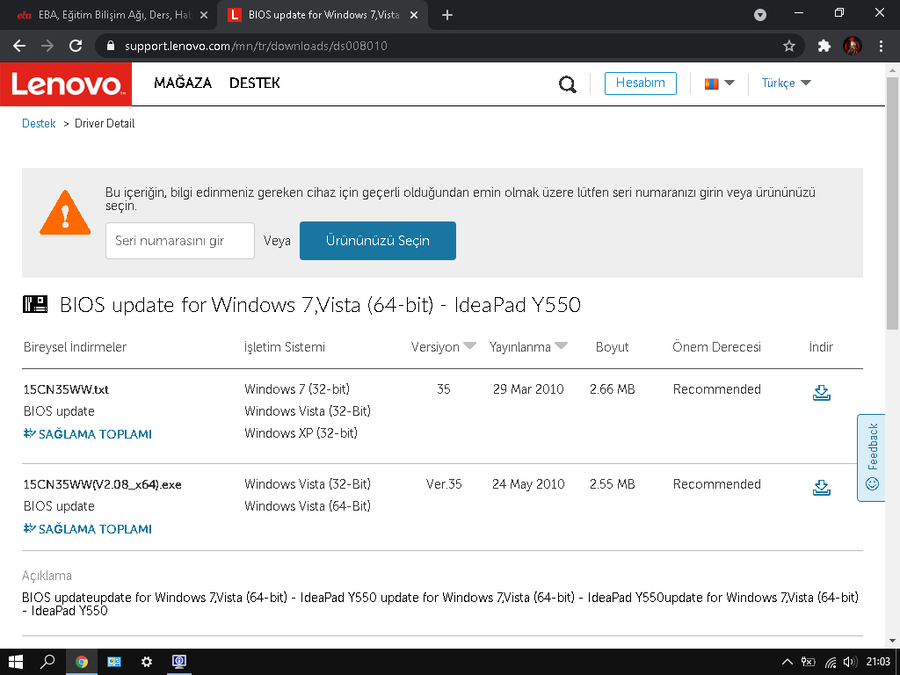Open the Feedback side tab
Viewport: 900px width, 675px height.
871,457
